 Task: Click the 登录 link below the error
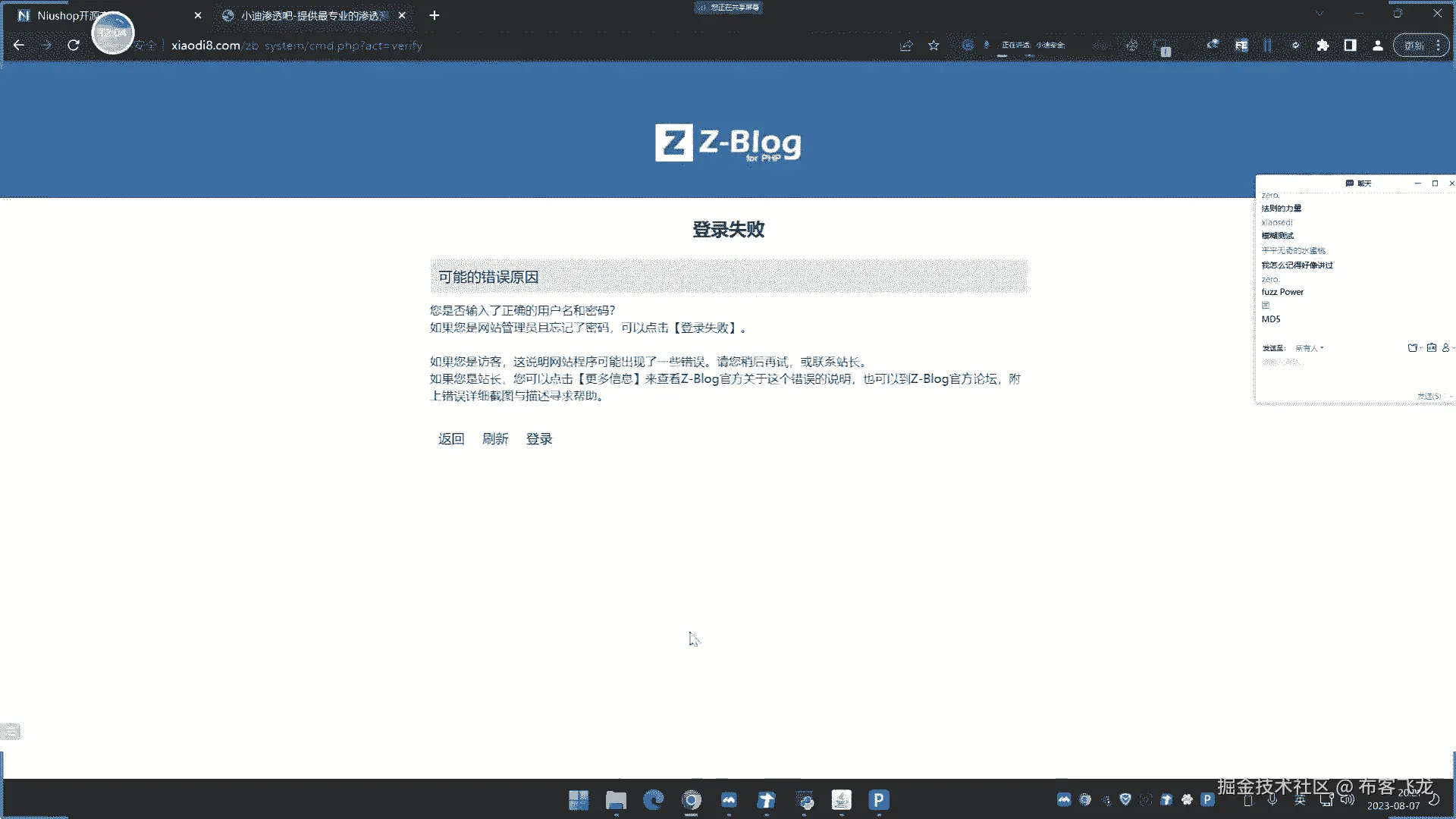tap(538, 439)
